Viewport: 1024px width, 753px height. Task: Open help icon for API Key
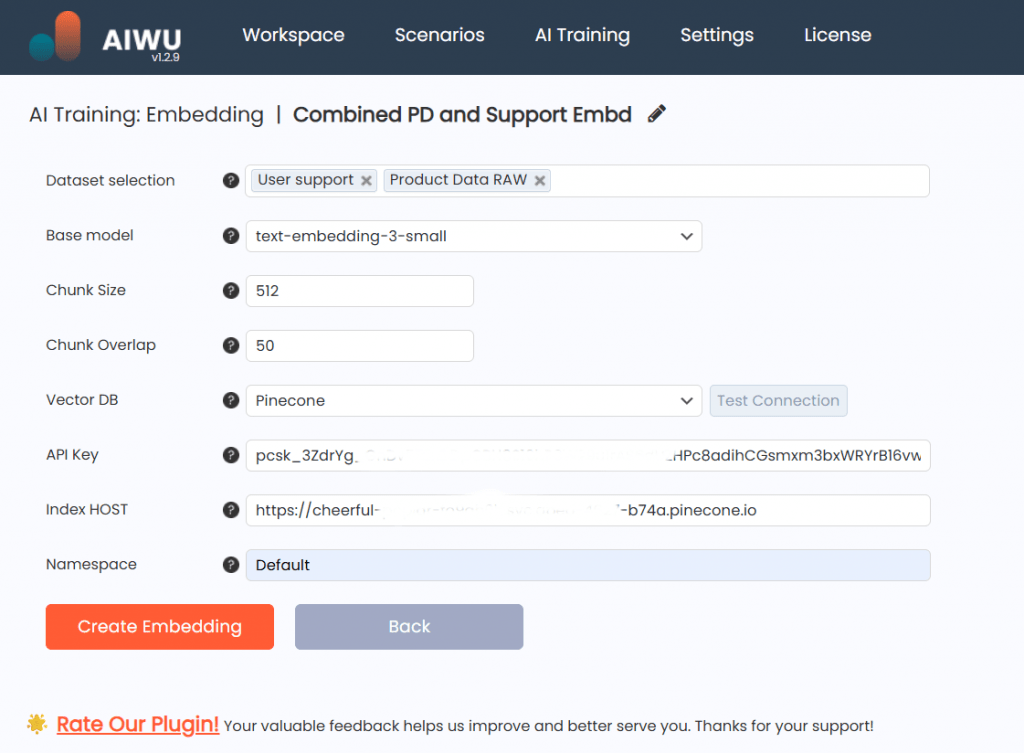[x=231, y=455]
